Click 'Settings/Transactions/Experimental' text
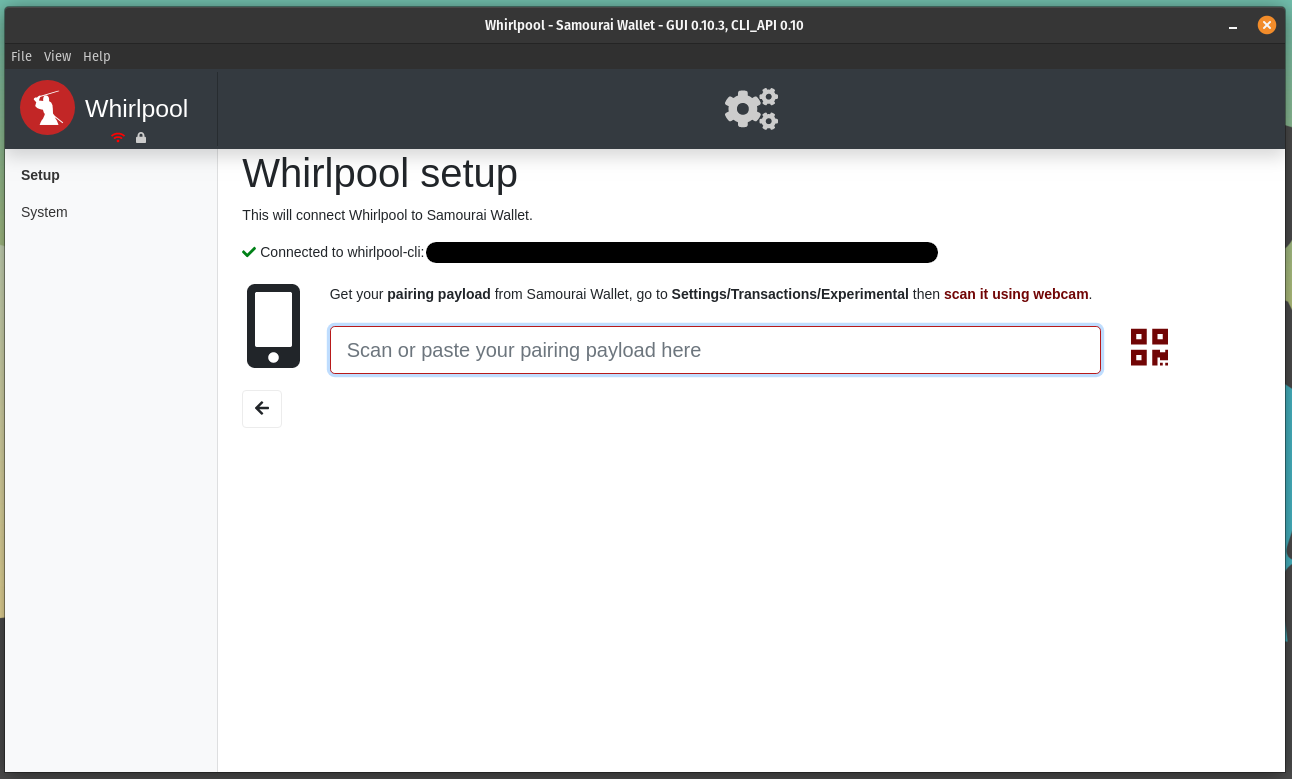 [x=790, y=294]
